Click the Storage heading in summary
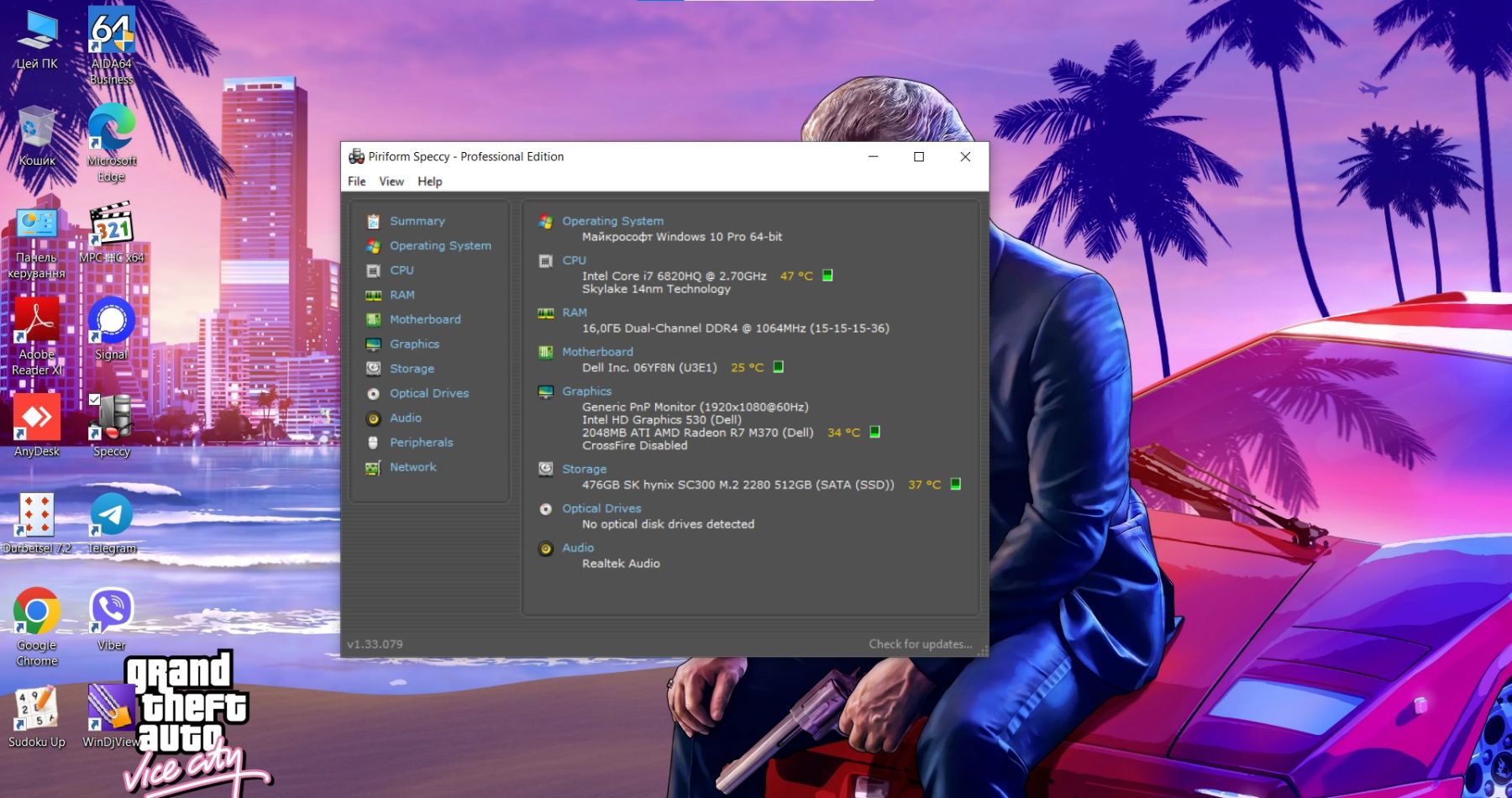The image size is (1512, 798). pyautogui.click(x=584, y=469)
